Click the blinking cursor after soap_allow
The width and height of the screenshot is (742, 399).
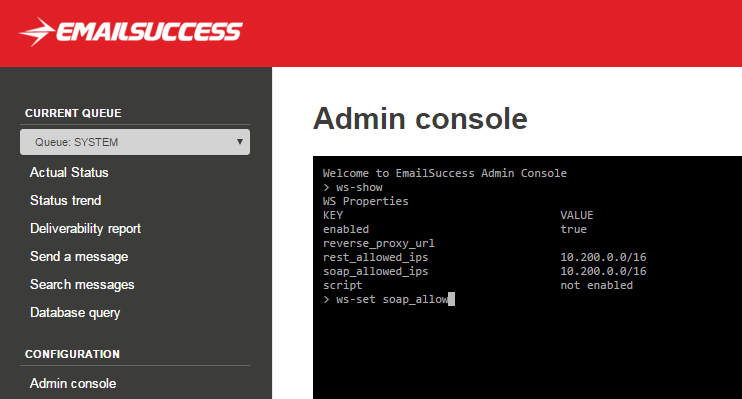pyautogui.click(x=451, y=299)
